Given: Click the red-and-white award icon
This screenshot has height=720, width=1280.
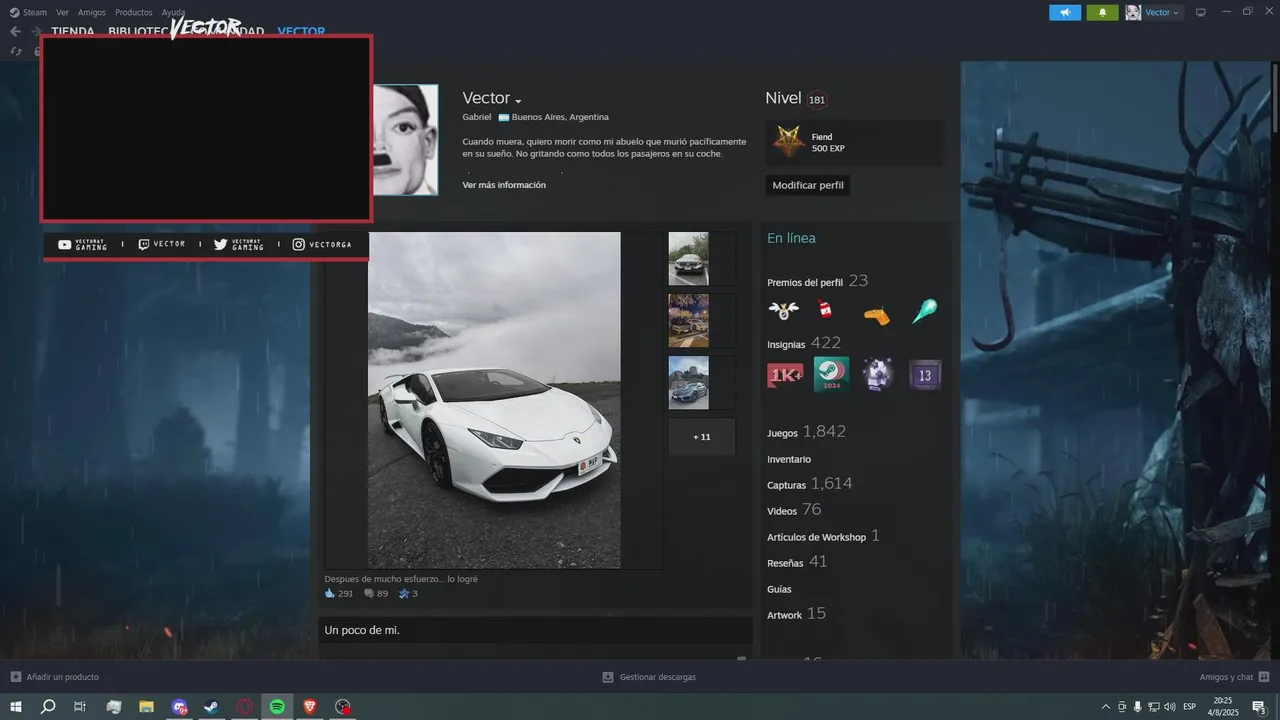Looking at the screenshot, I should coord(826,311).
